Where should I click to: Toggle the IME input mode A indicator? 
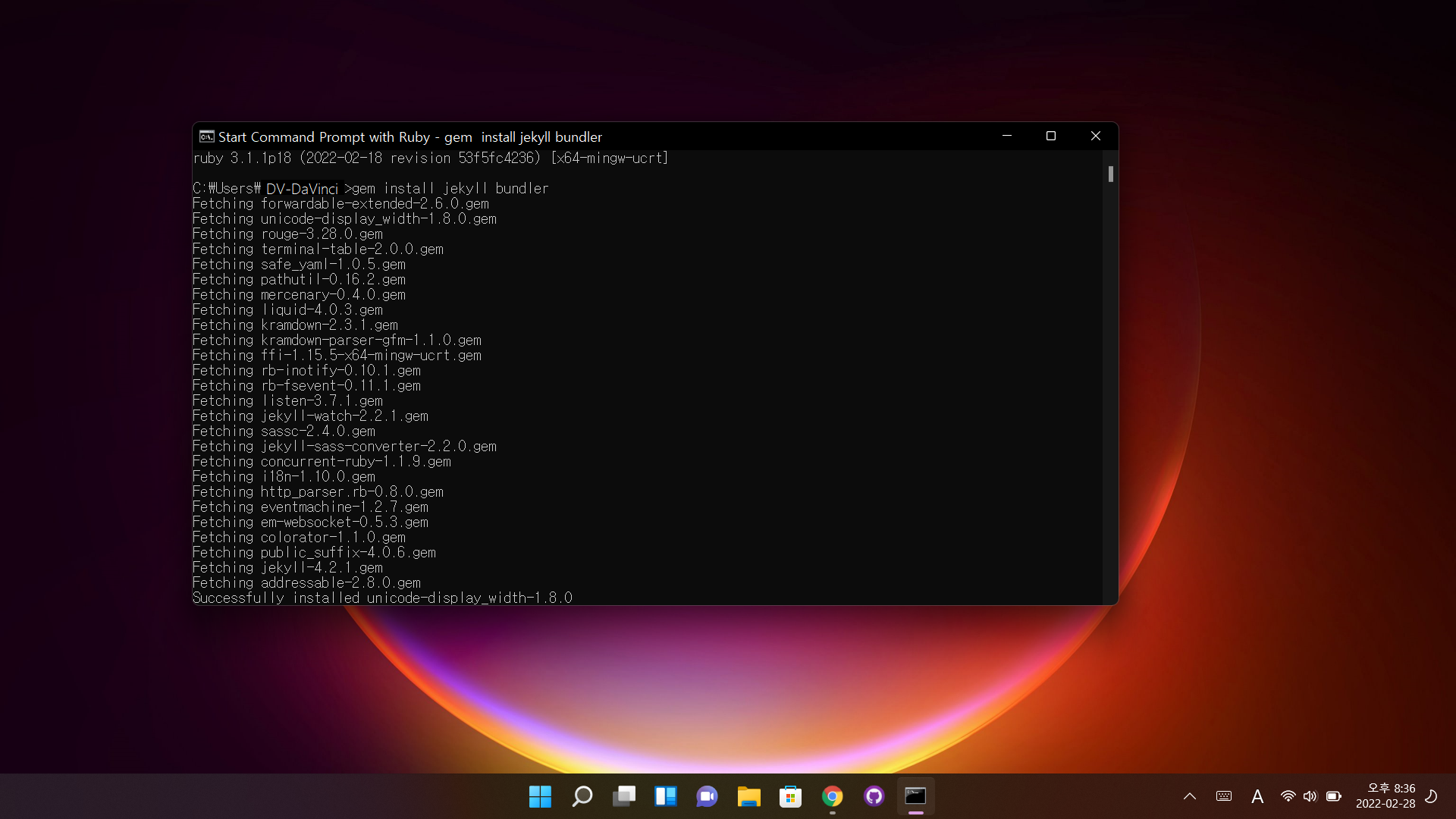(1257, 796)
